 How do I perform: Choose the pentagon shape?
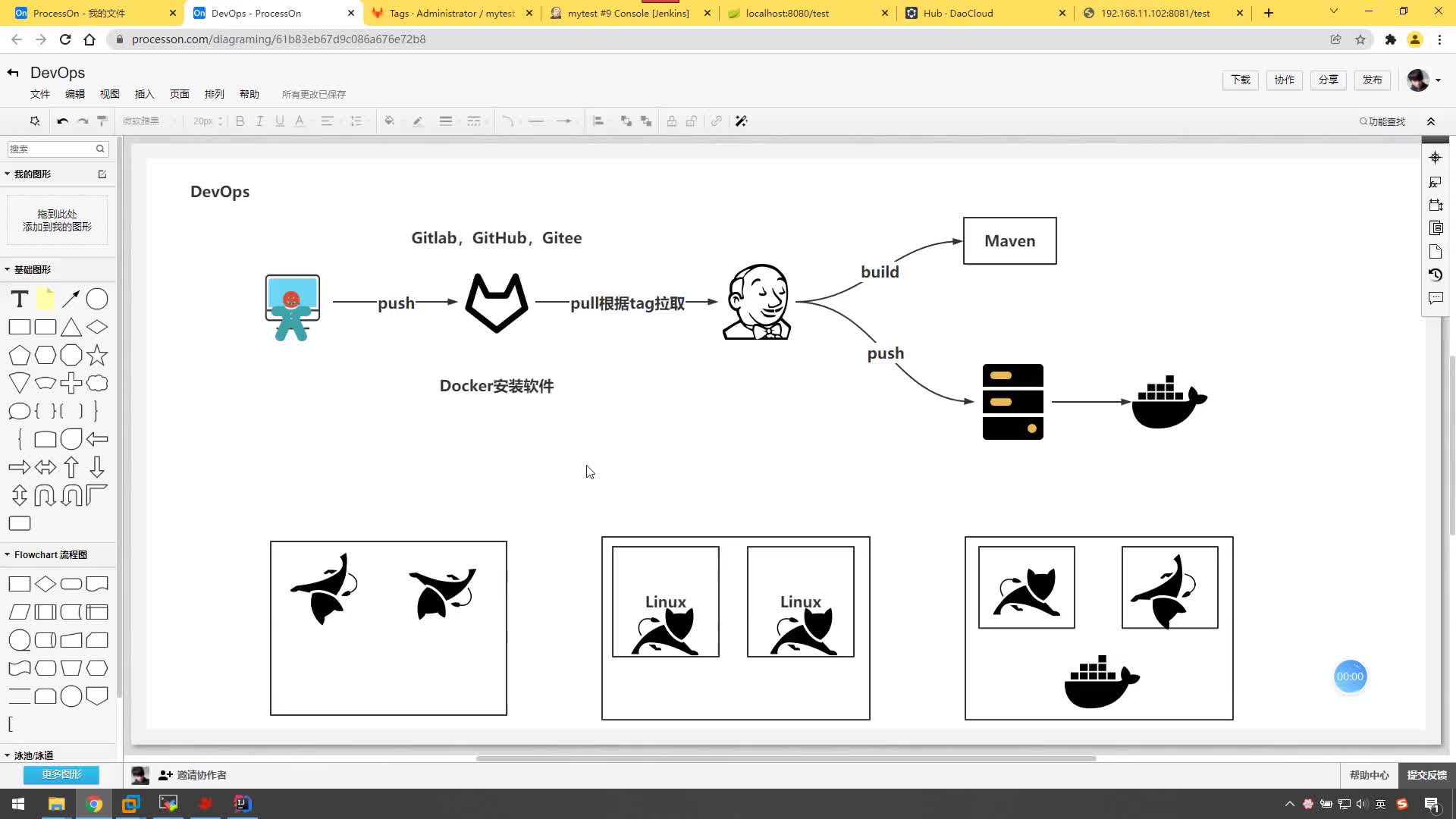click(x=20, y=355)
